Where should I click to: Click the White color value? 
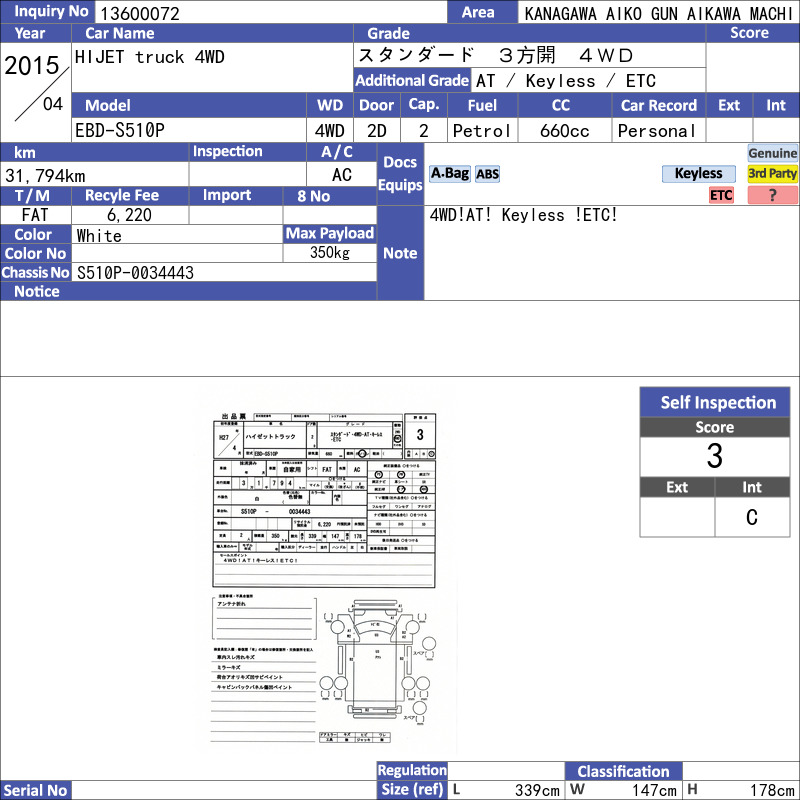[x=99, y=236]
